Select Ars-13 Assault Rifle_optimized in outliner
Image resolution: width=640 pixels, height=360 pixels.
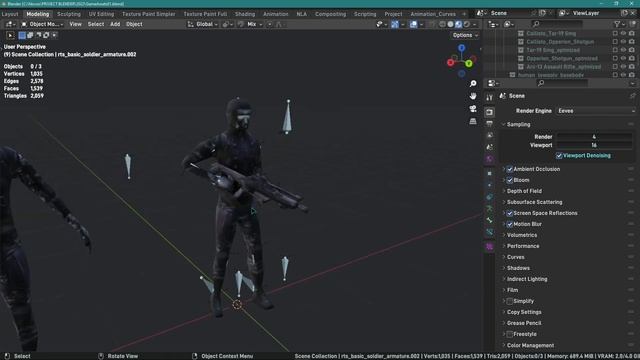point(563,67)
